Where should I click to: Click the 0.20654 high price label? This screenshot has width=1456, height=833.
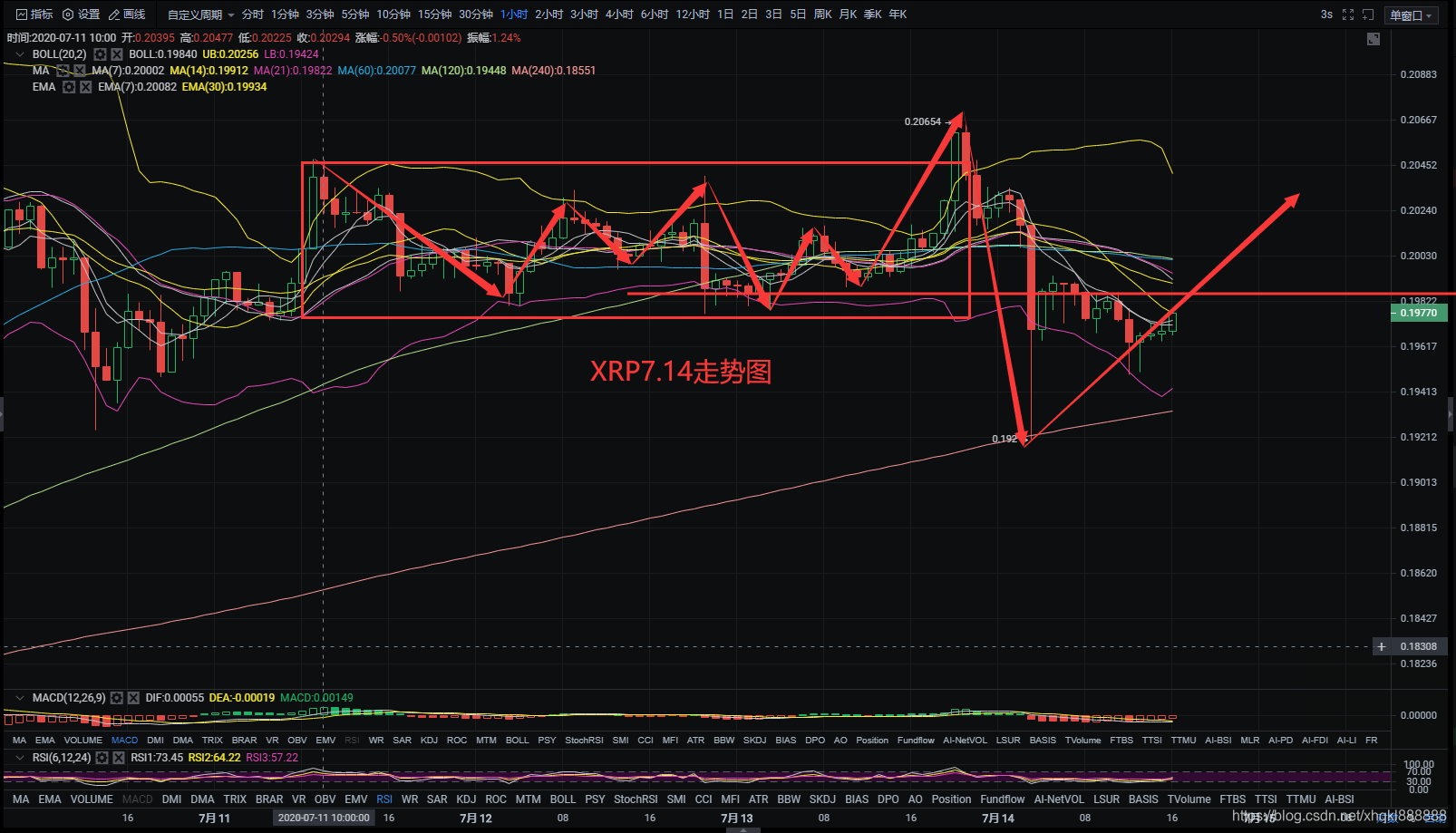point(923,121)
